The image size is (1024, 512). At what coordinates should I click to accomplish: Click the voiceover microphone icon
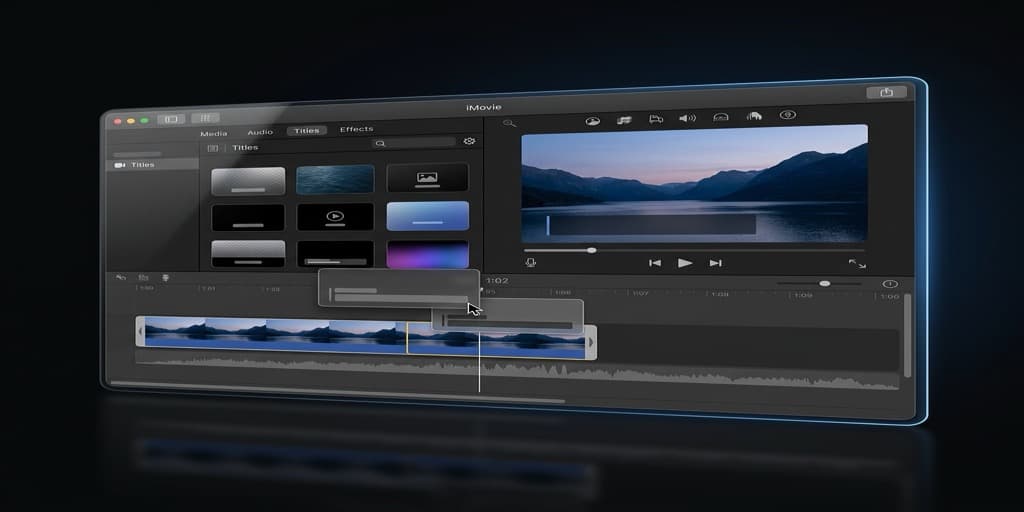click(x=531, y=262)
